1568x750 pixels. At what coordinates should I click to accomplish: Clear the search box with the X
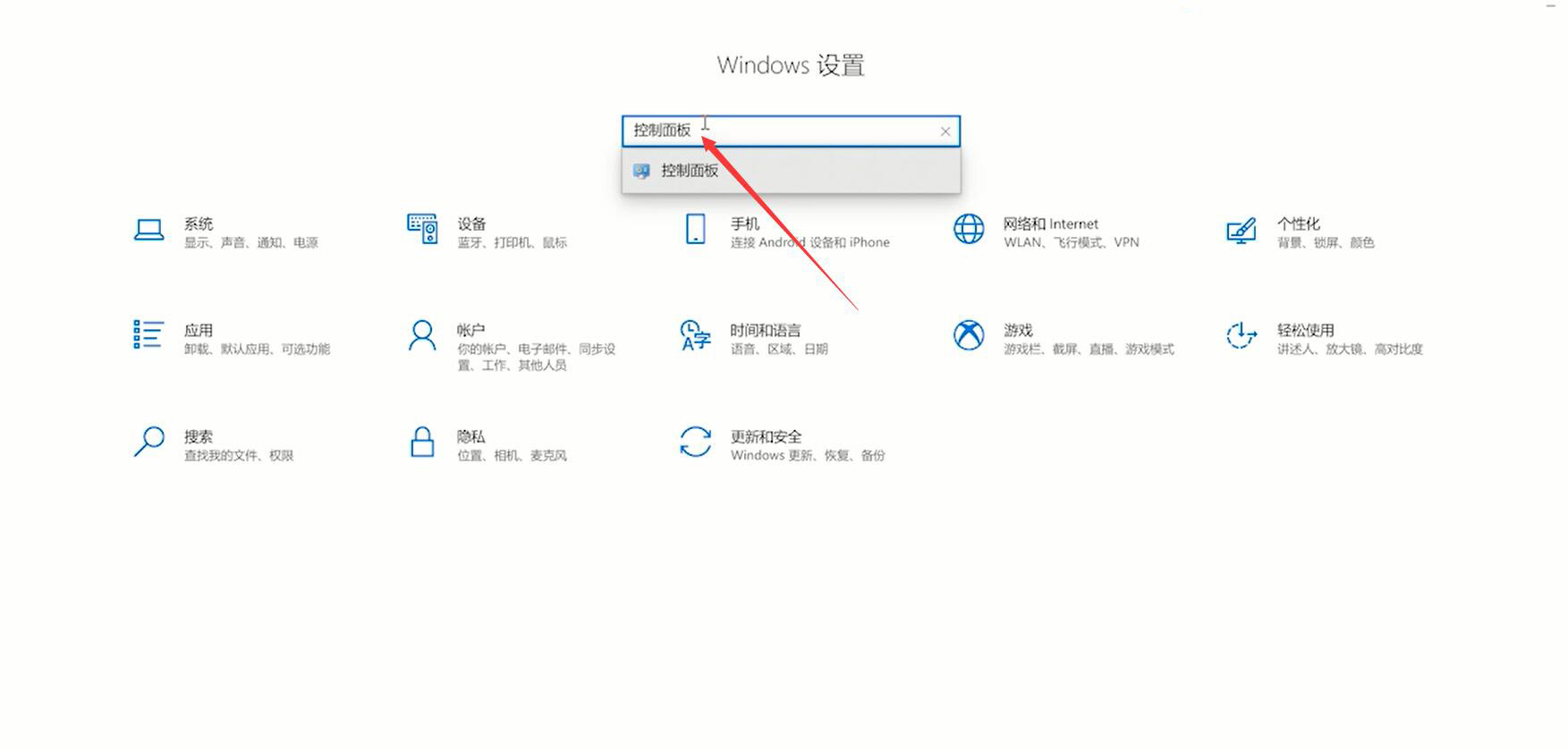point(945,131)
